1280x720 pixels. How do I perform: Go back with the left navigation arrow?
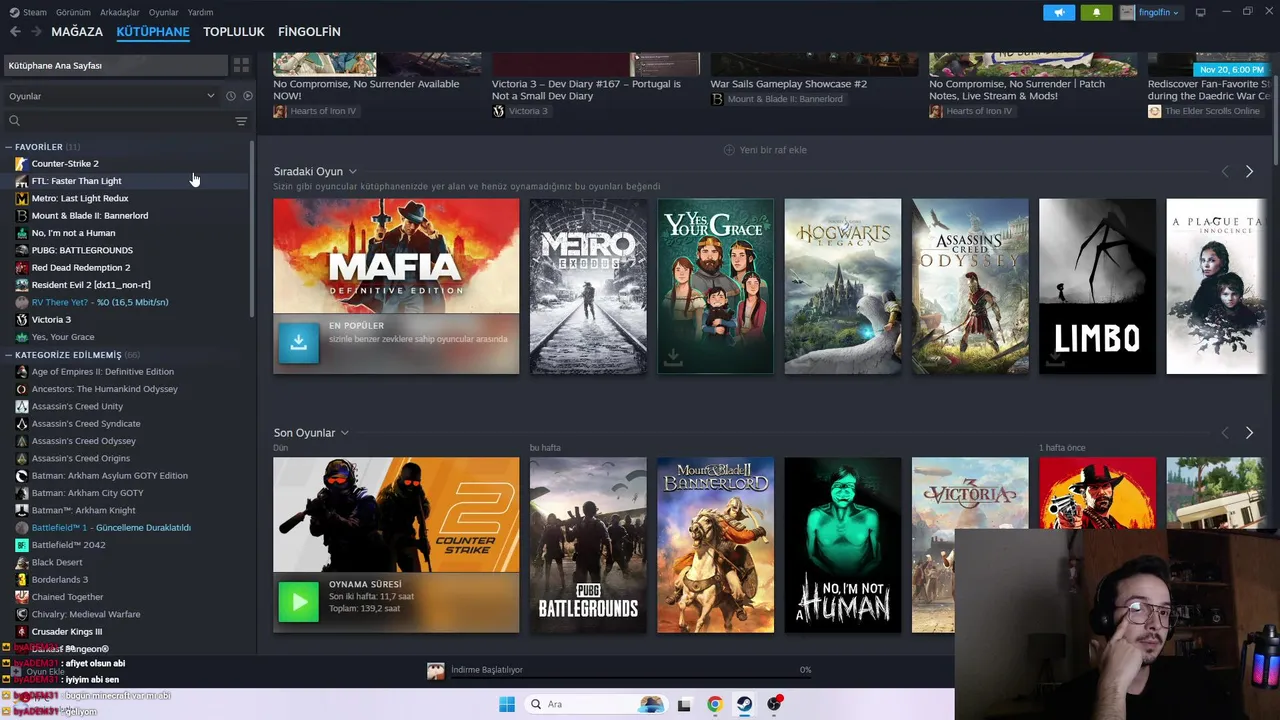pos(15,32)
